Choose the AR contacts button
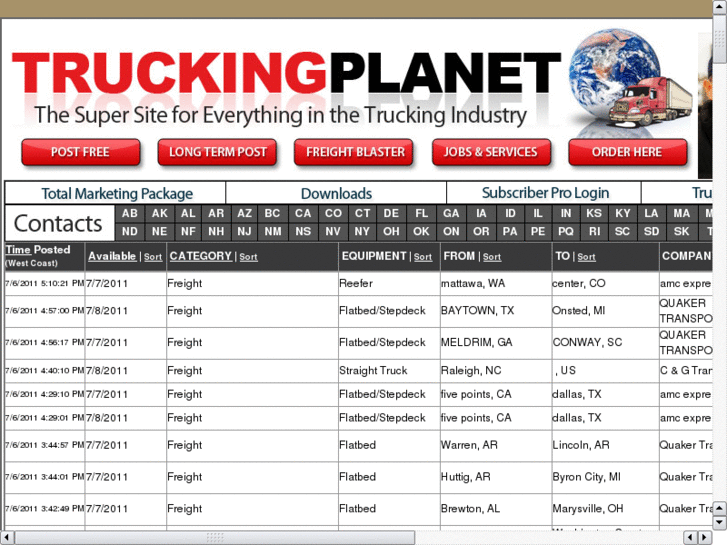 click(216, 213)
